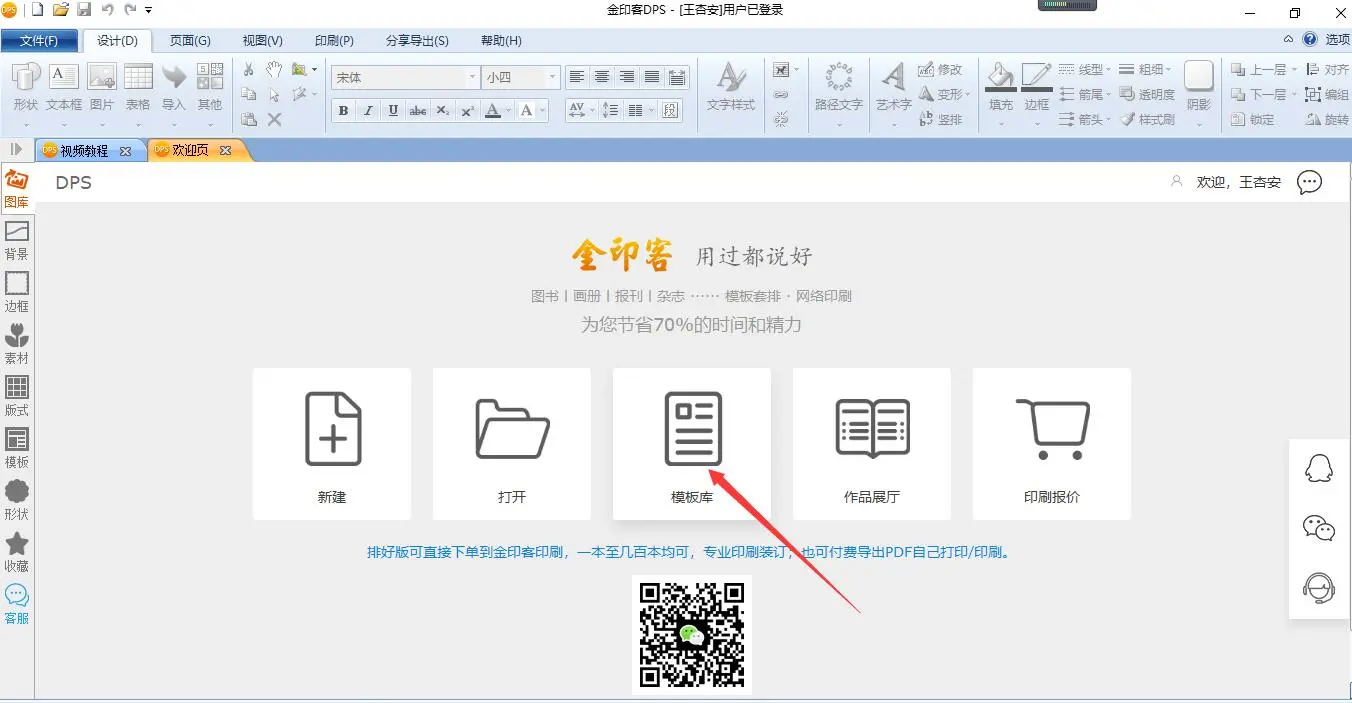Open the 页面(G) ribbon tab
1352x703 pixels.
[190, 41]
